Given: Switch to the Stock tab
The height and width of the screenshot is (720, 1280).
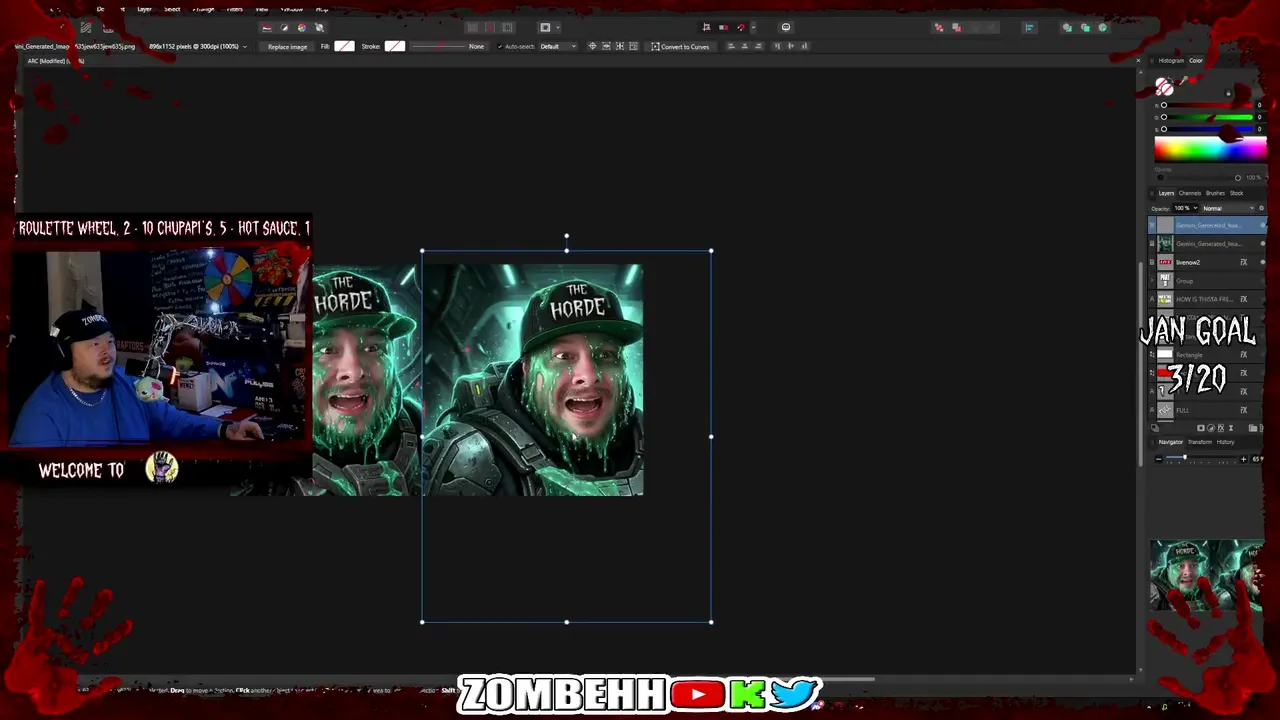Looking at the screenshot, I should coord(1237,193).
